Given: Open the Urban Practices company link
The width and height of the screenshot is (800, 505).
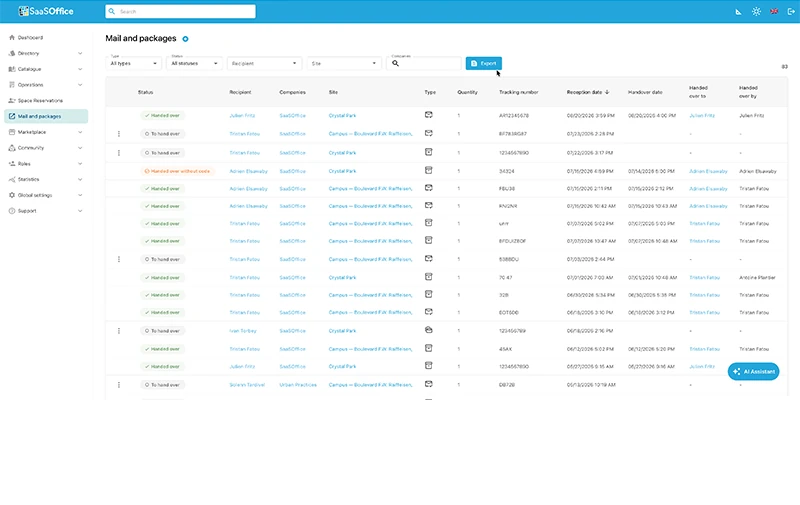Looking at the screenshot, I should [x=298, y=385].
